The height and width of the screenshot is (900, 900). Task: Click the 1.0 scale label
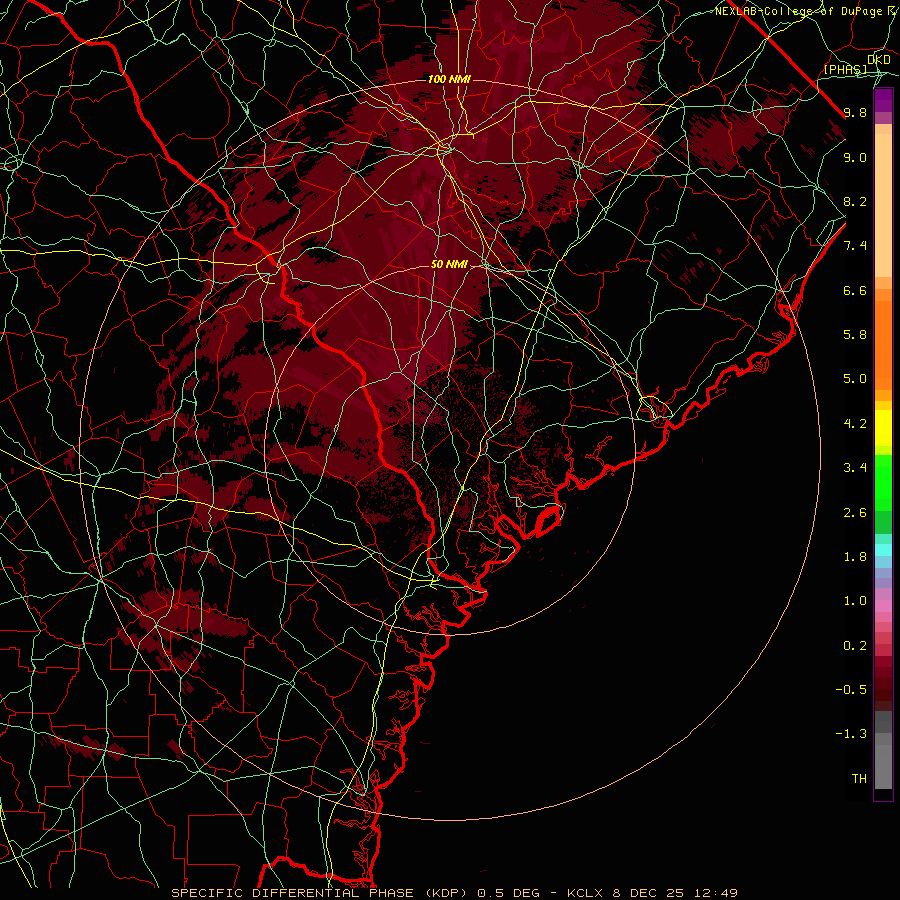coord(855,601)
